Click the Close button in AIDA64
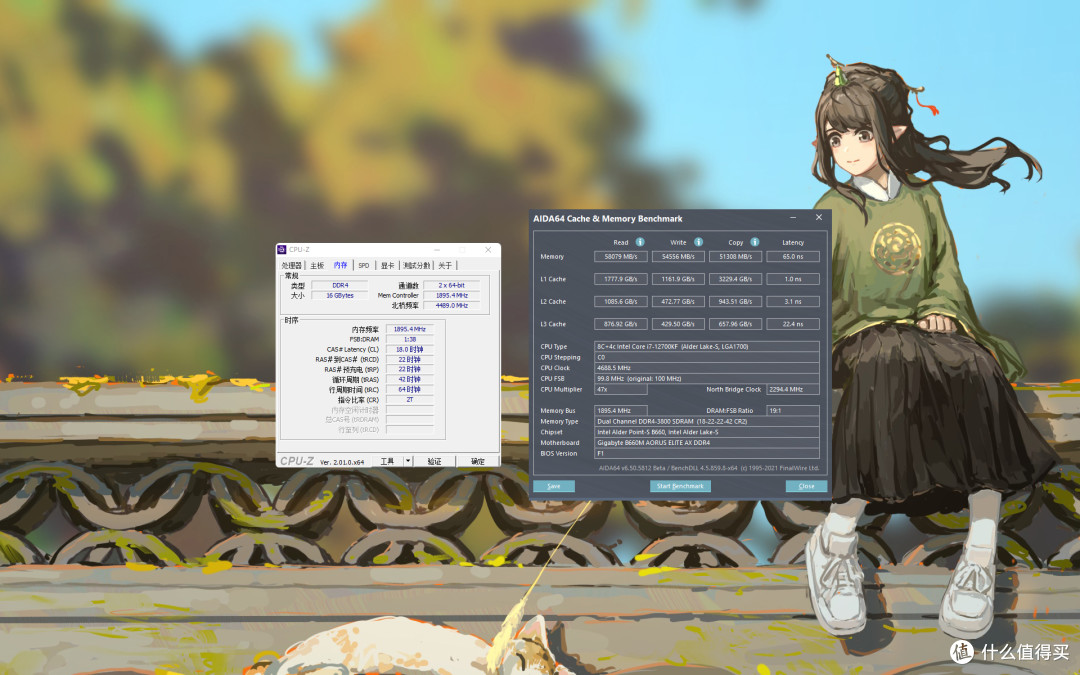The image size is (1080, 675). [807, 486]
